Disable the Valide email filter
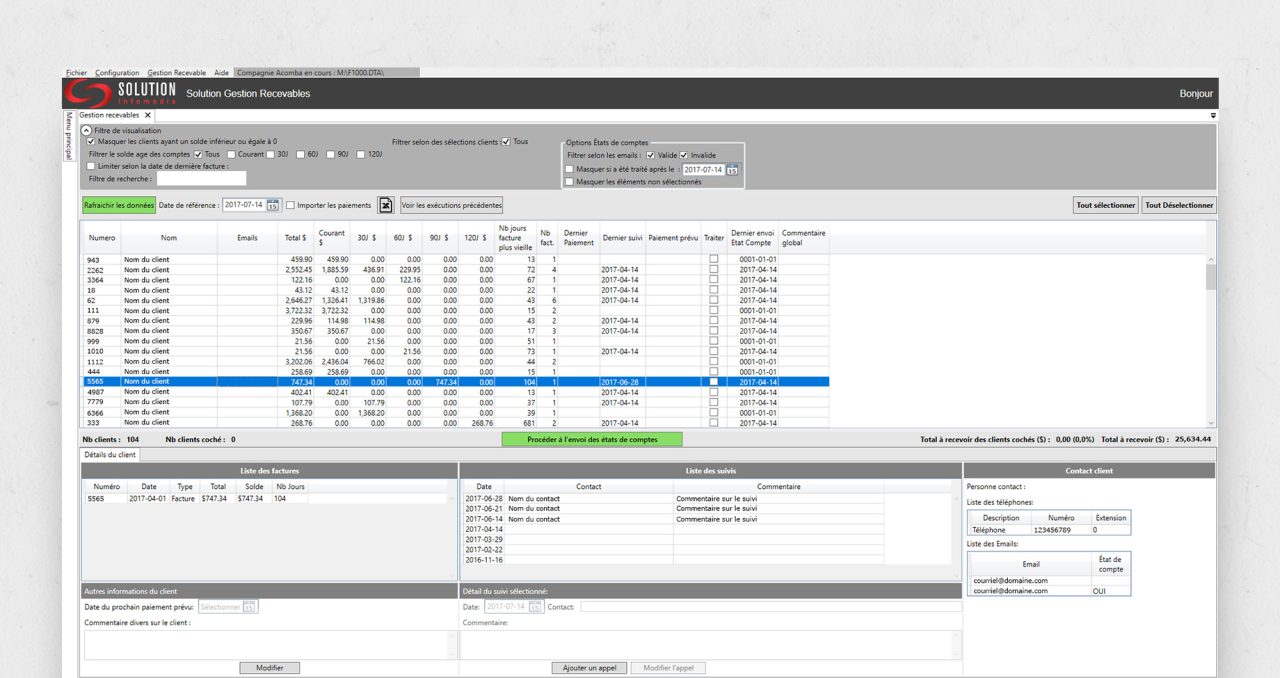The width and height of the screenshot is (1280, 678). point(650,156)
